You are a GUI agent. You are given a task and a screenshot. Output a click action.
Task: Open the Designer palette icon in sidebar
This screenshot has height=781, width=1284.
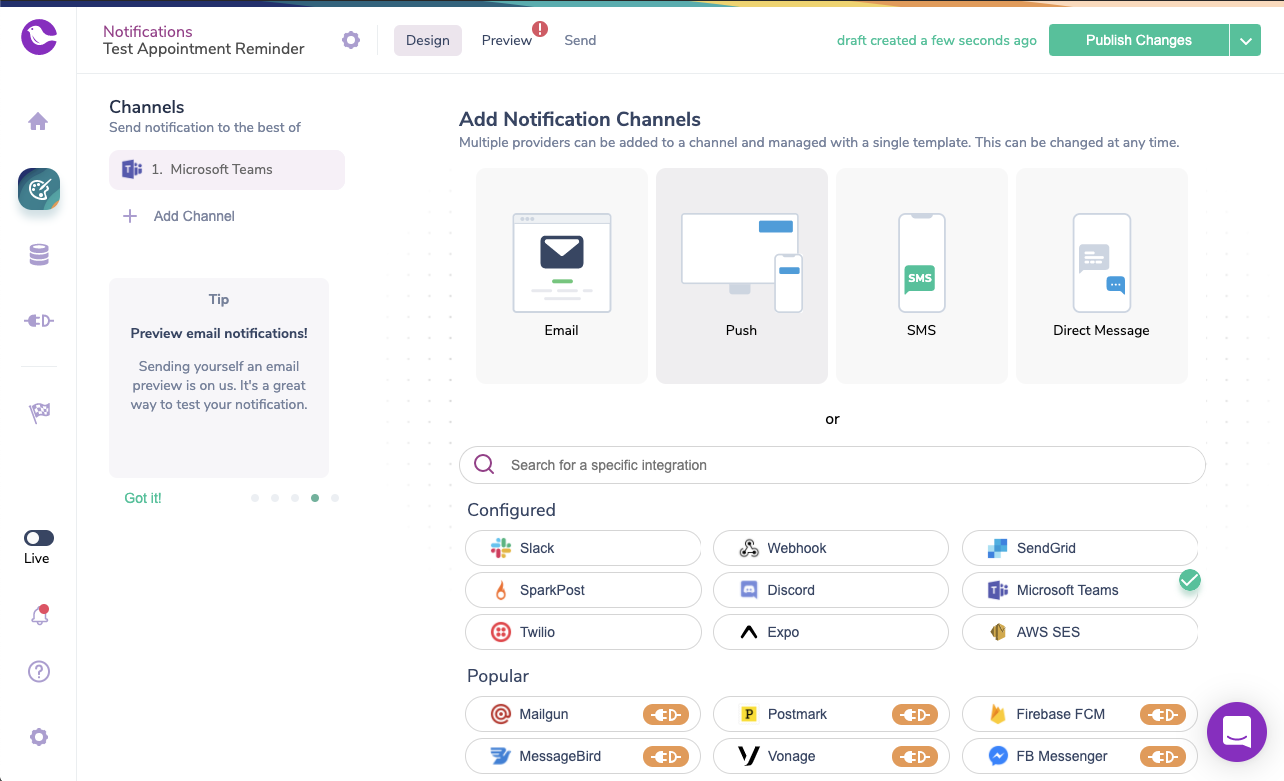[39, 189]
